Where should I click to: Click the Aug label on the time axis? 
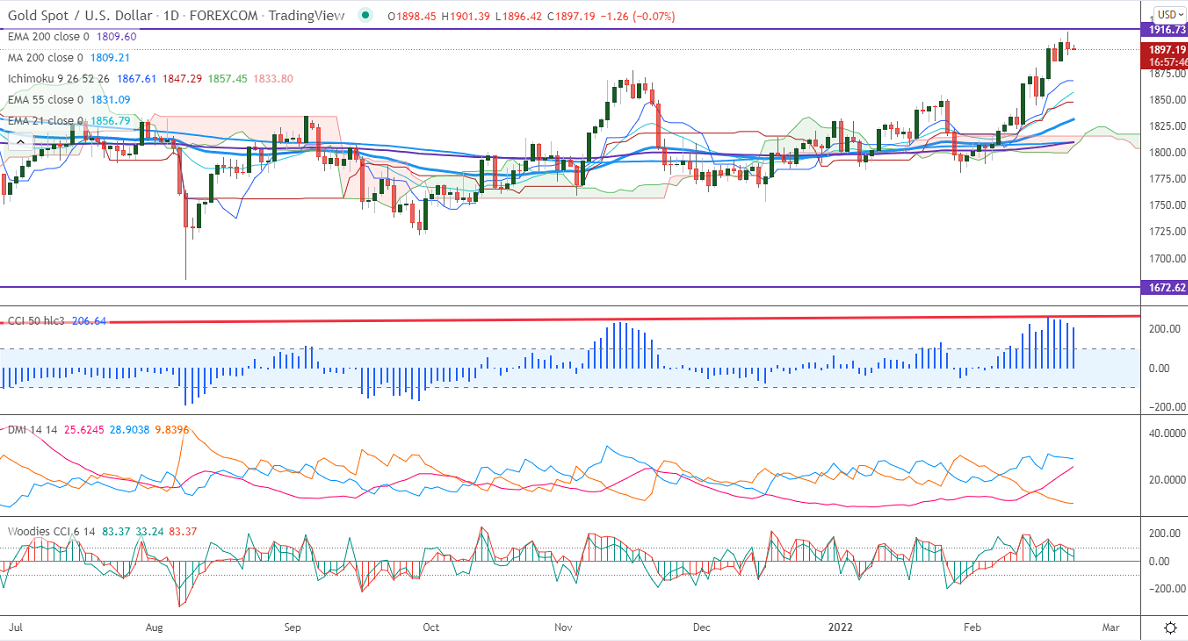[154, 627]
